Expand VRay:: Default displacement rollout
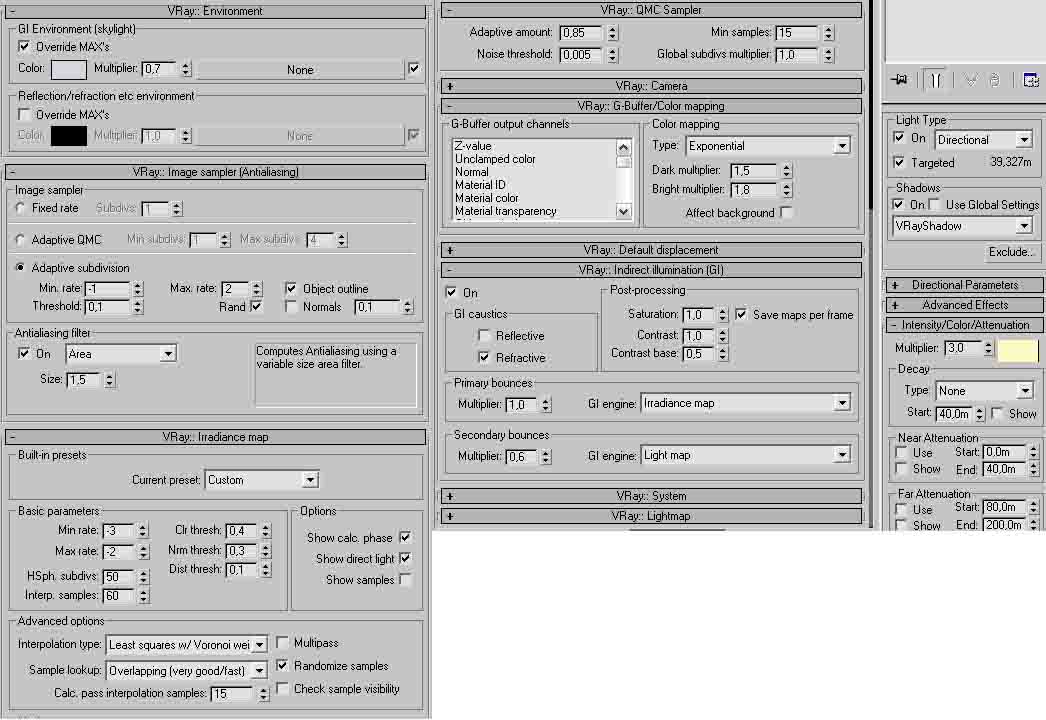This screenshot has height=720, width=1046. pyautogui.click(x=651, y=250)
